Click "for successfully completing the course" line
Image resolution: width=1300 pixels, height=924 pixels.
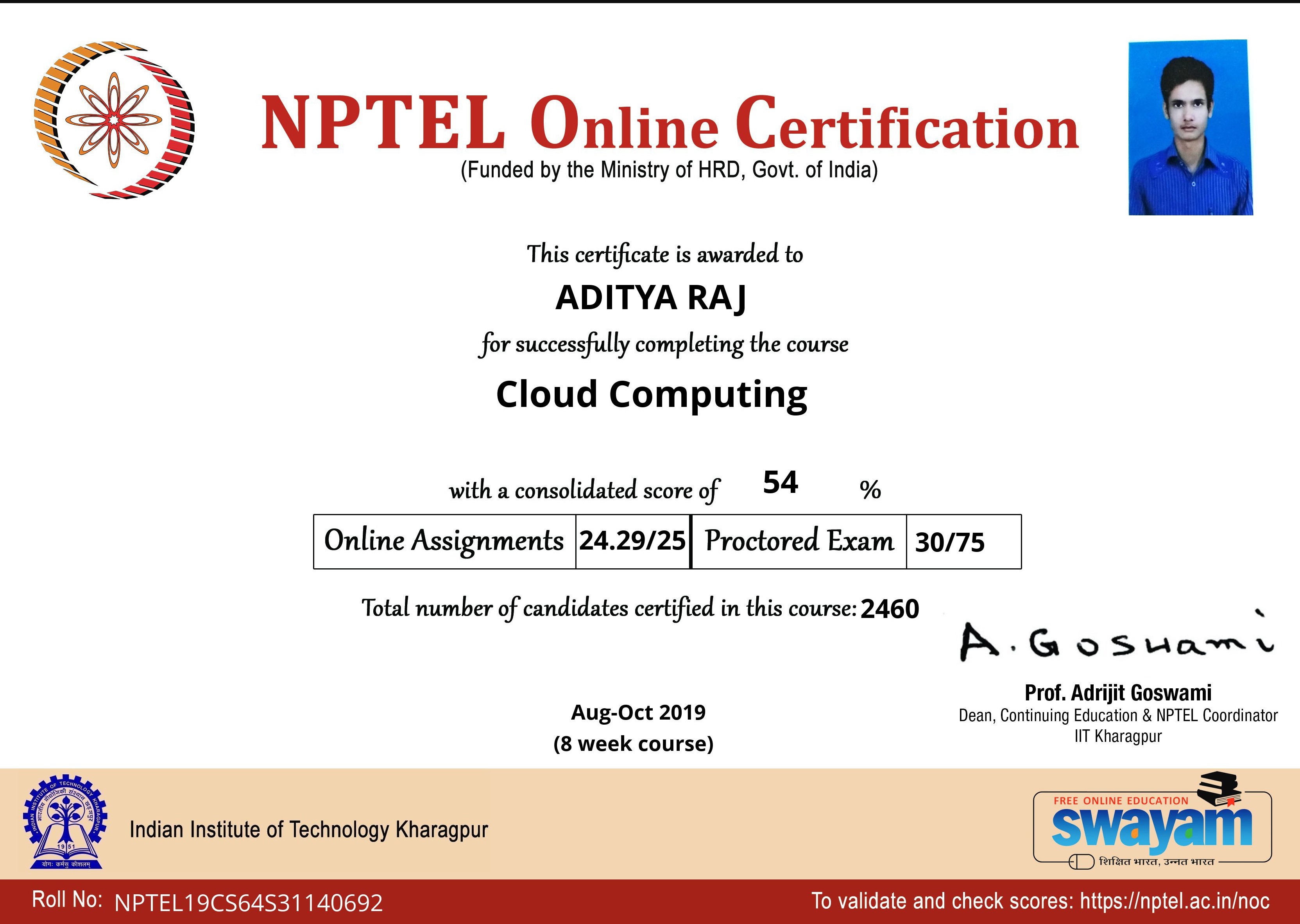664,345
